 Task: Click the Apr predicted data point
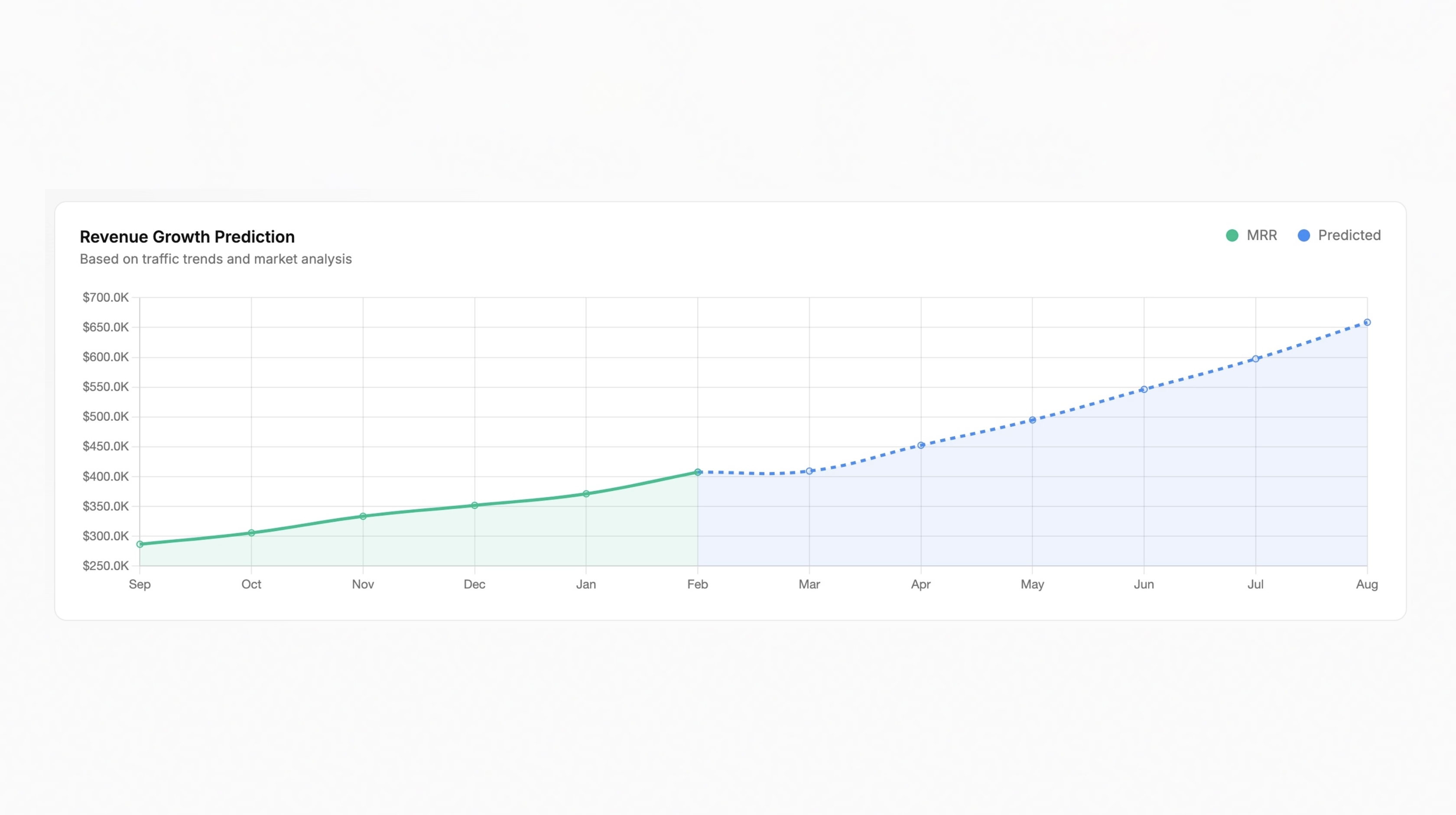(921, 445)
